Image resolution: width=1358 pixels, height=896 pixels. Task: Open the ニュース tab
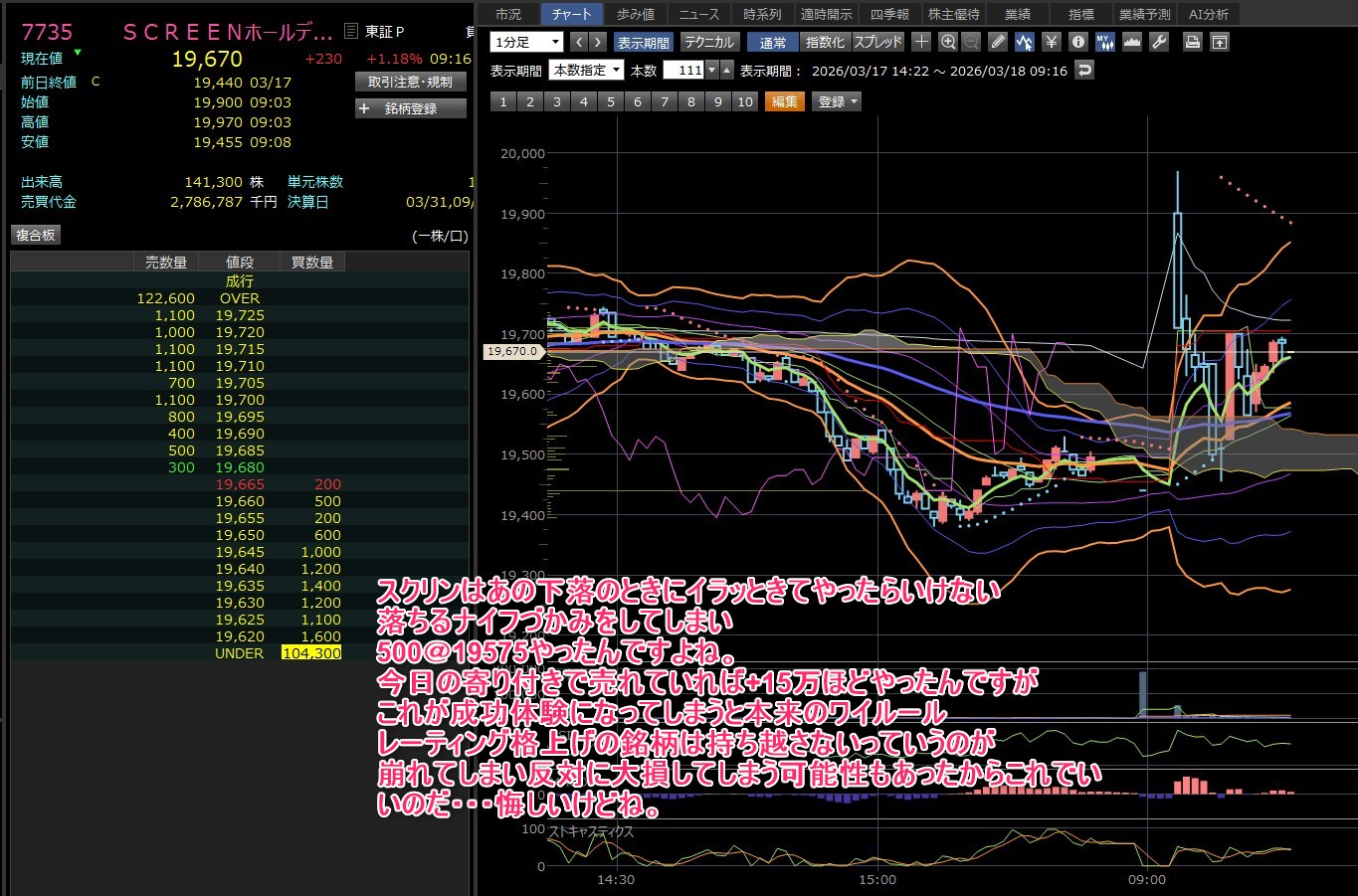699,14
